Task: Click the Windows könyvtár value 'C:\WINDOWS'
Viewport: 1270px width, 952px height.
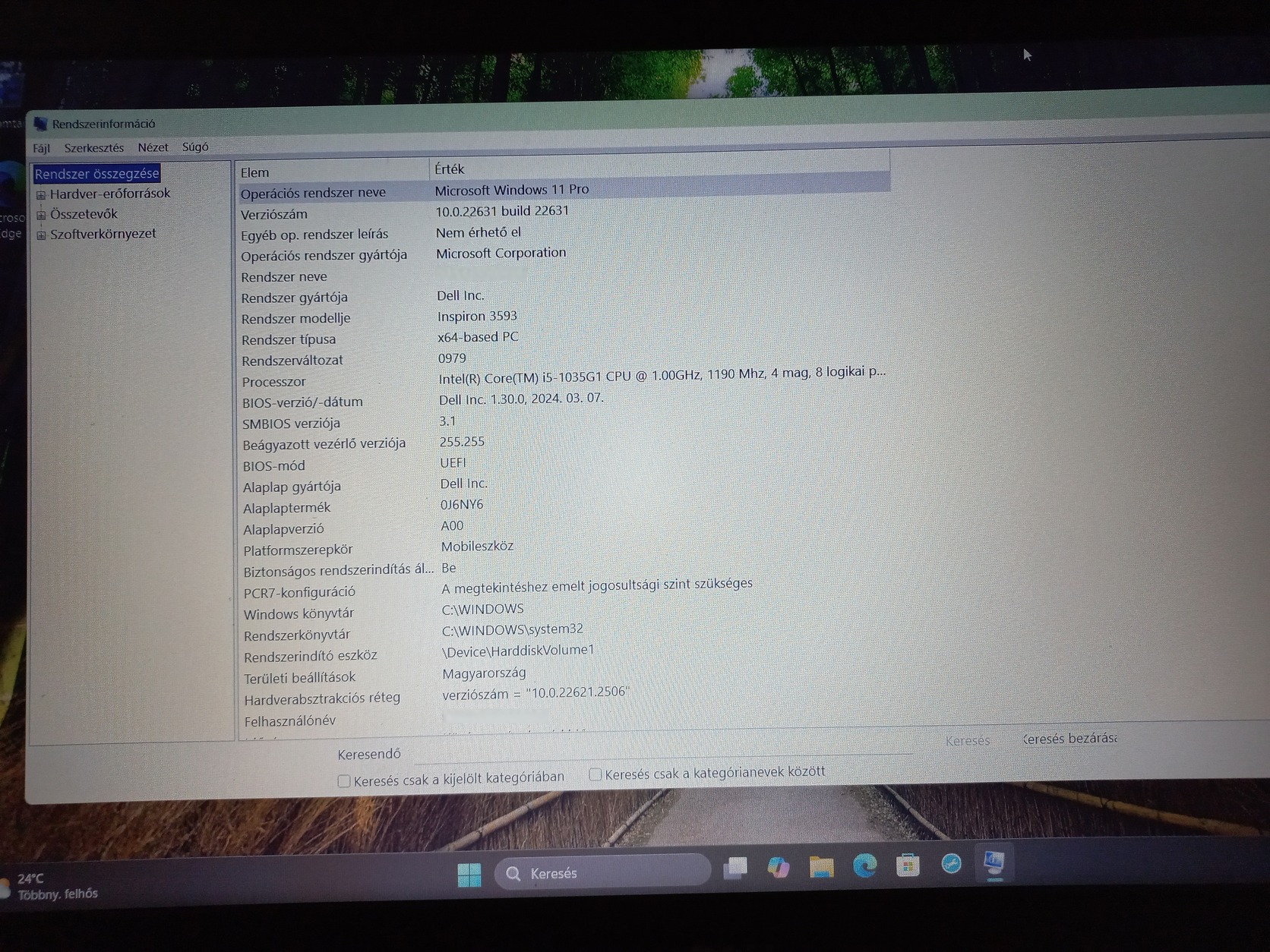Action: click(483, 610)
